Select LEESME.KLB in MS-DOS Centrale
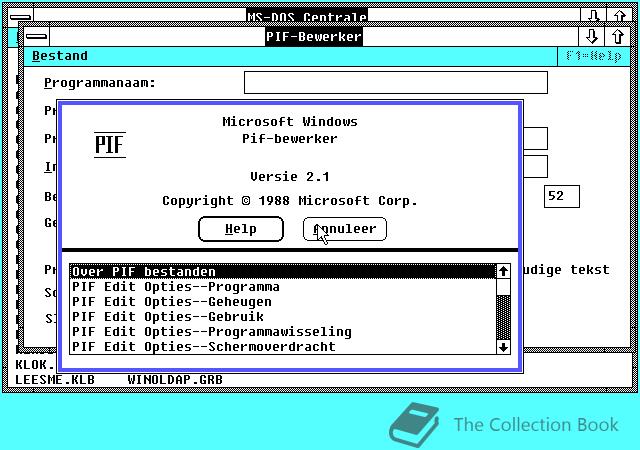Viewport: 640px width, 450px height. pyautogui.click(x=55, y=380)
